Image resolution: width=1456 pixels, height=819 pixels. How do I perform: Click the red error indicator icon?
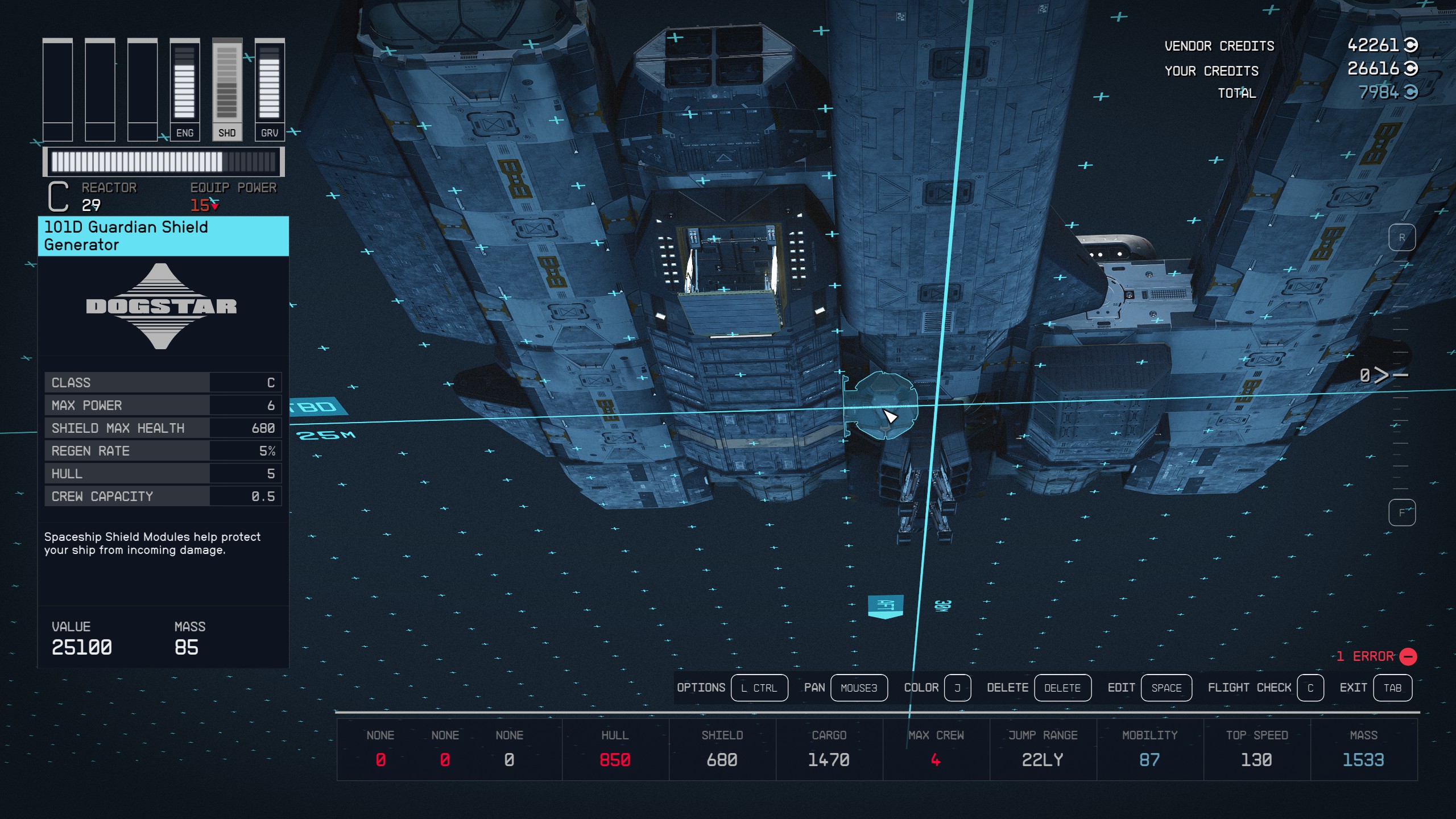point(1408,656)
